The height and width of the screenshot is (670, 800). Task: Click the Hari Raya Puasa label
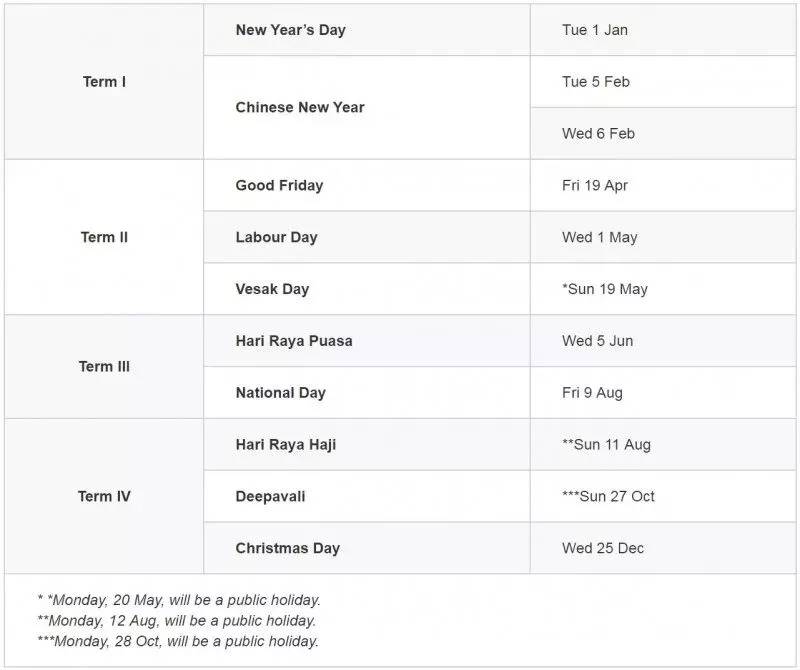point(294,340)
